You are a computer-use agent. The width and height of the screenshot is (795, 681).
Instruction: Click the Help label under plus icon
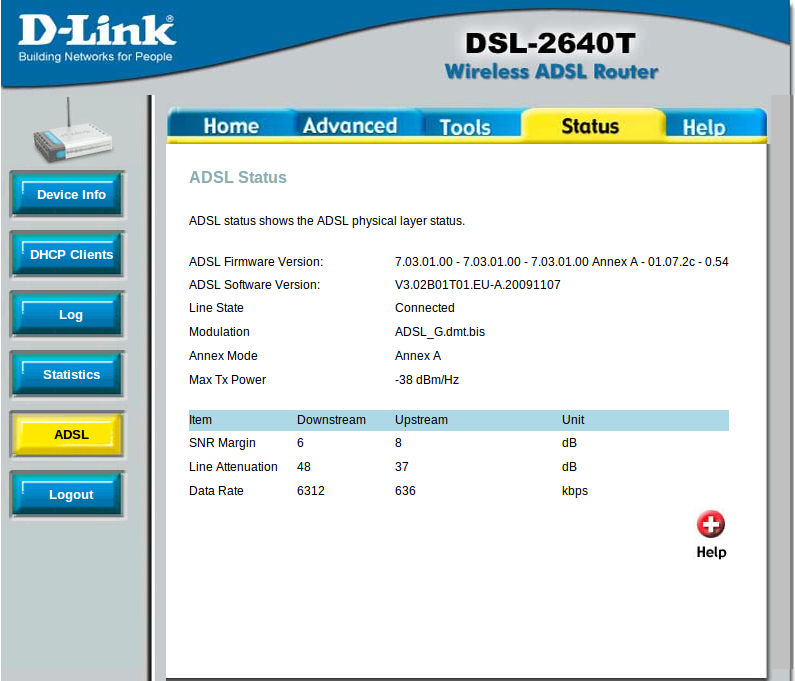(x=711, y=552)
